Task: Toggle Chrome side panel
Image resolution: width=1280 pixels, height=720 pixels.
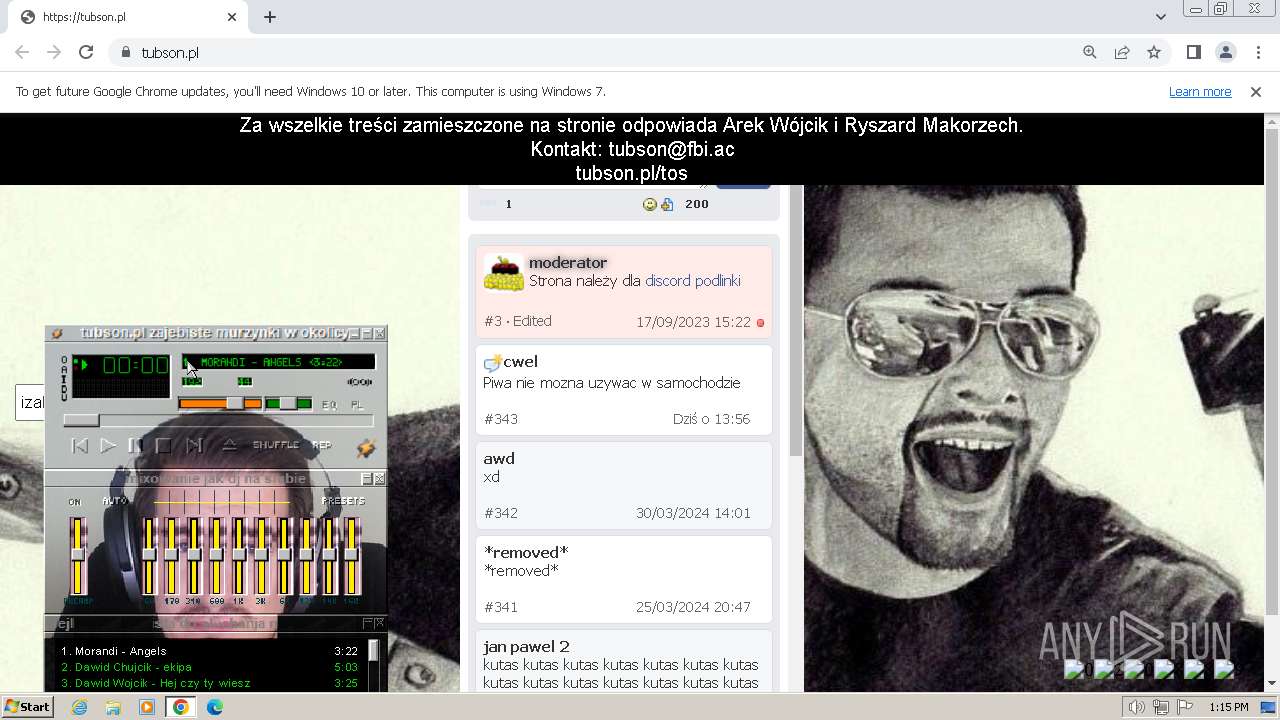Action: pos(1193,53)
